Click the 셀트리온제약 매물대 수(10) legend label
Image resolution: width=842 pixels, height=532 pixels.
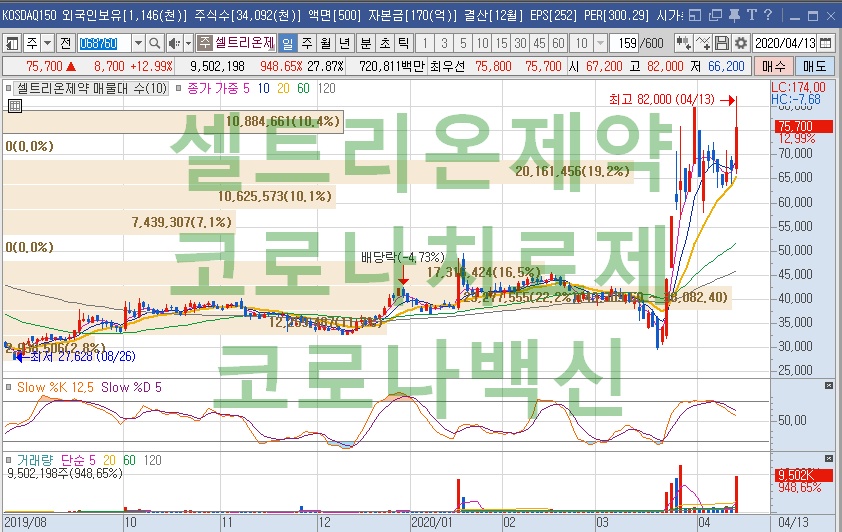click(x=92, y=88)
